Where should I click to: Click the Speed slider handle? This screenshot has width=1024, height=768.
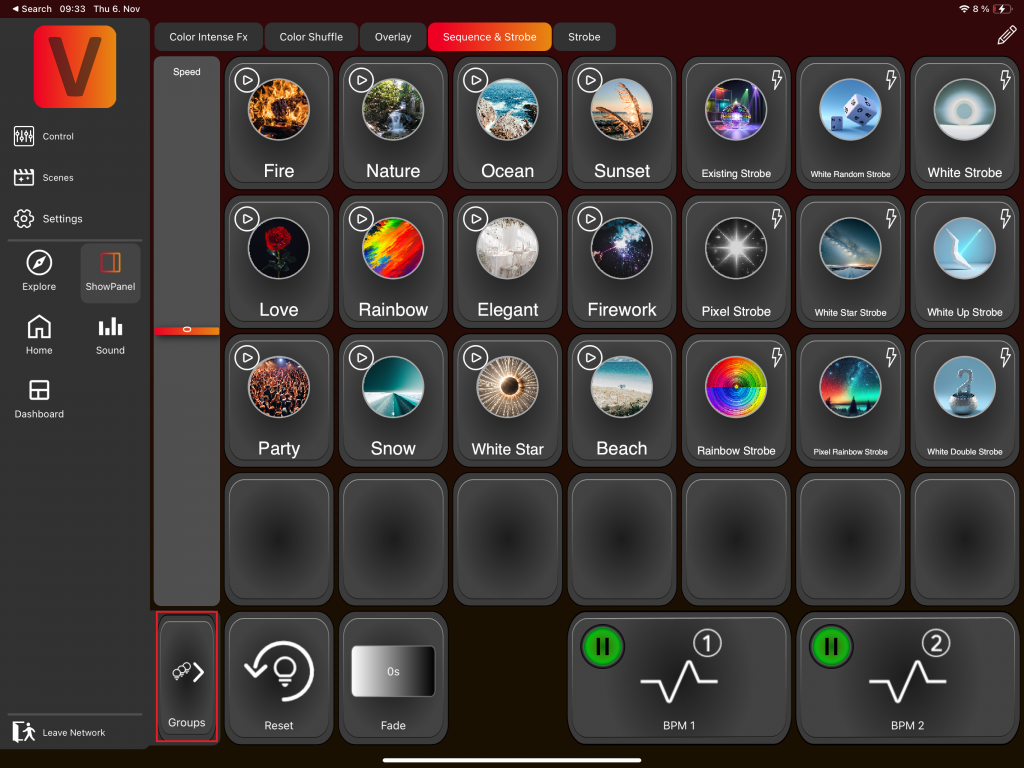[187, 330]
